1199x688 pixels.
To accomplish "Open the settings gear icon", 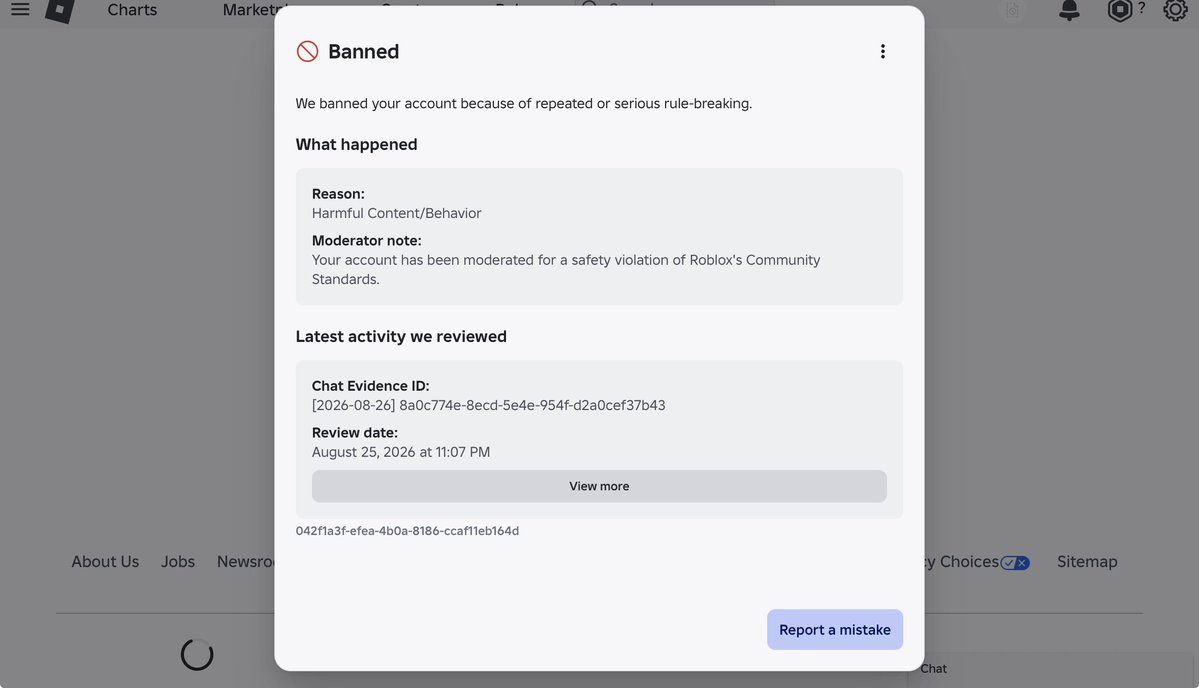I will click(1175, 10).
